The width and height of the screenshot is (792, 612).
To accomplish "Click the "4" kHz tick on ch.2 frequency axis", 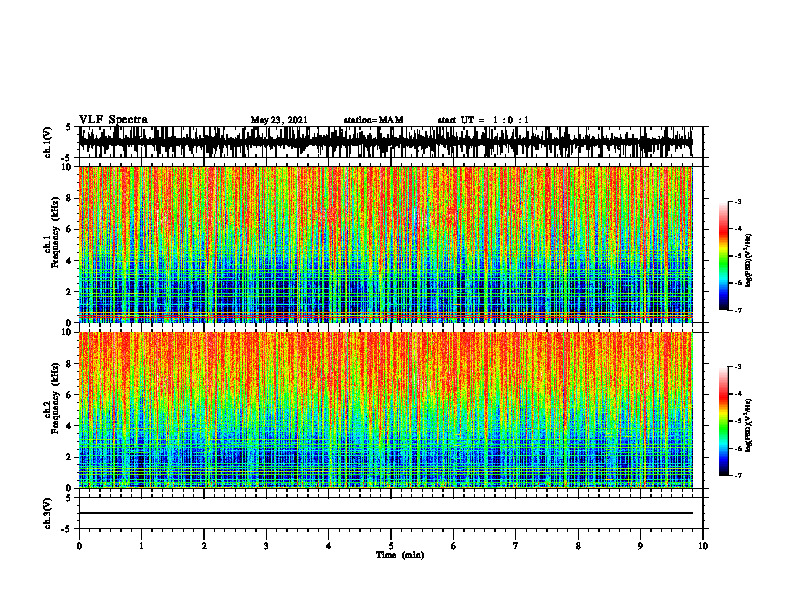I will coord(69,426).
